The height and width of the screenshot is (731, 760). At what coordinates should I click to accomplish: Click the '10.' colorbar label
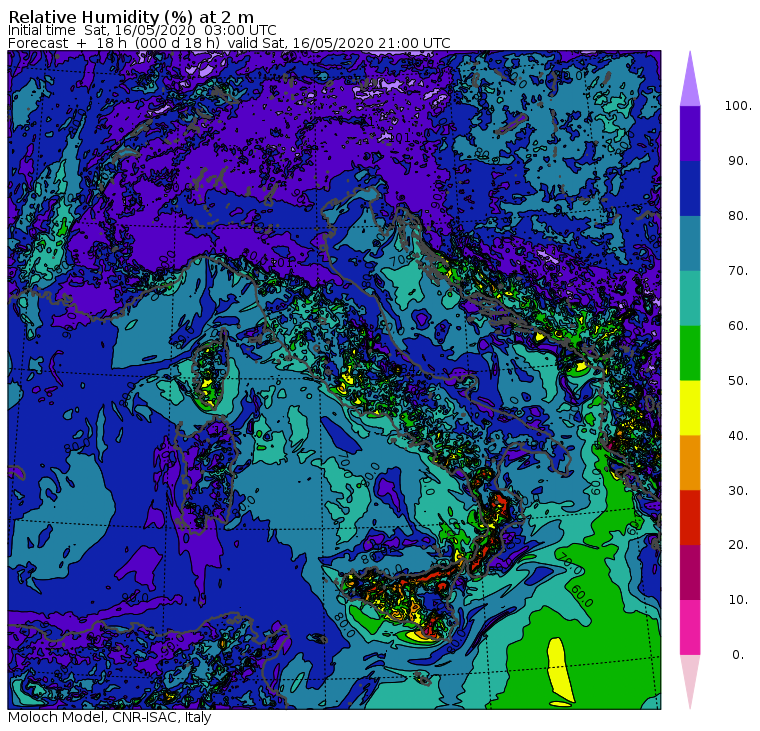point(738,600)
